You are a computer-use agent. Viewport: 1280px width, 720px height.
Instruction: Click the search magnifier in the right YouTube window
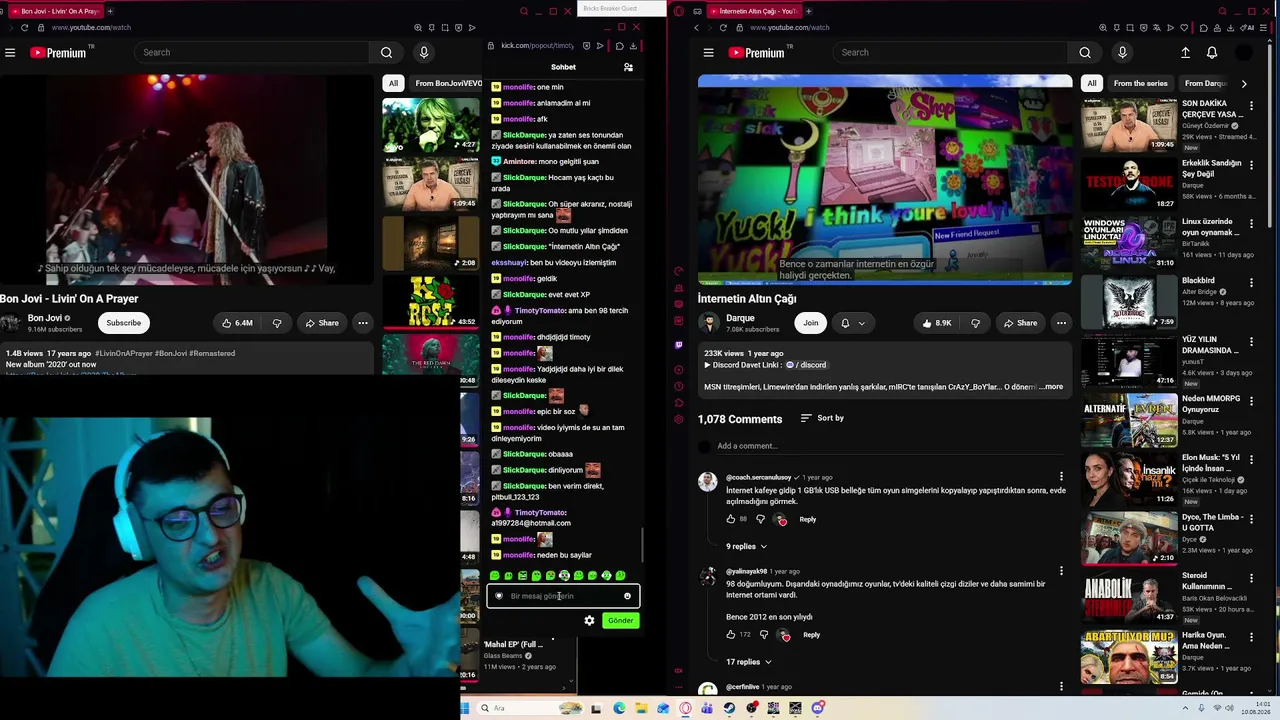pyautogui.click(x=1085, y=52)
